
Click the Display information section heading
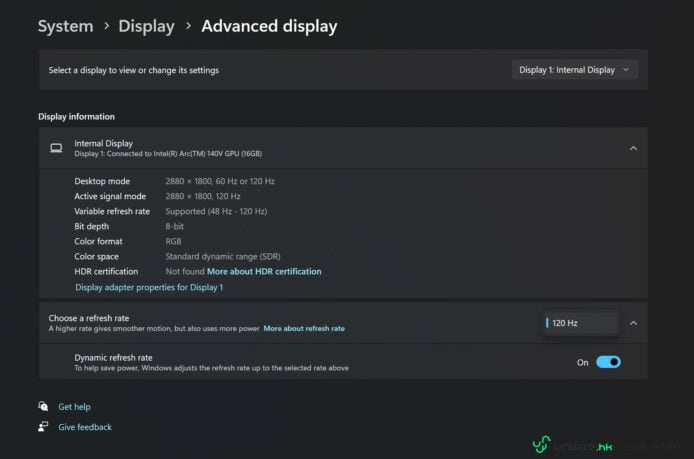tap(76, 116)
